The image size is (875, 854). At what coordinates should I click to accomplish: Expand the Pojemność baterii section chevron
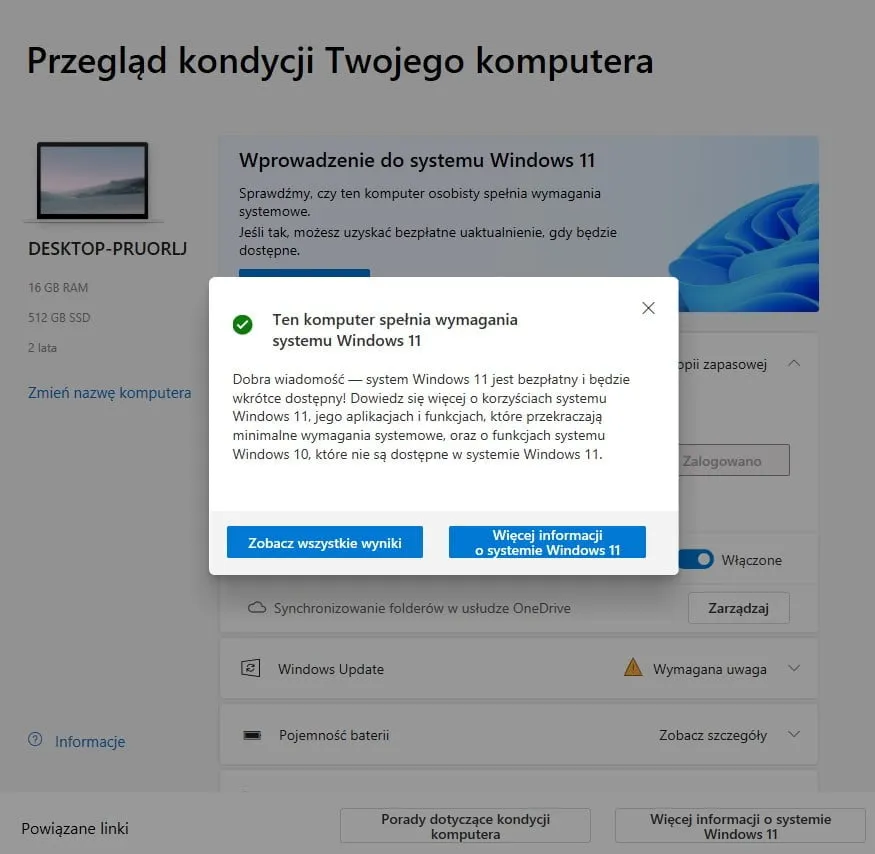click(794, 735)
